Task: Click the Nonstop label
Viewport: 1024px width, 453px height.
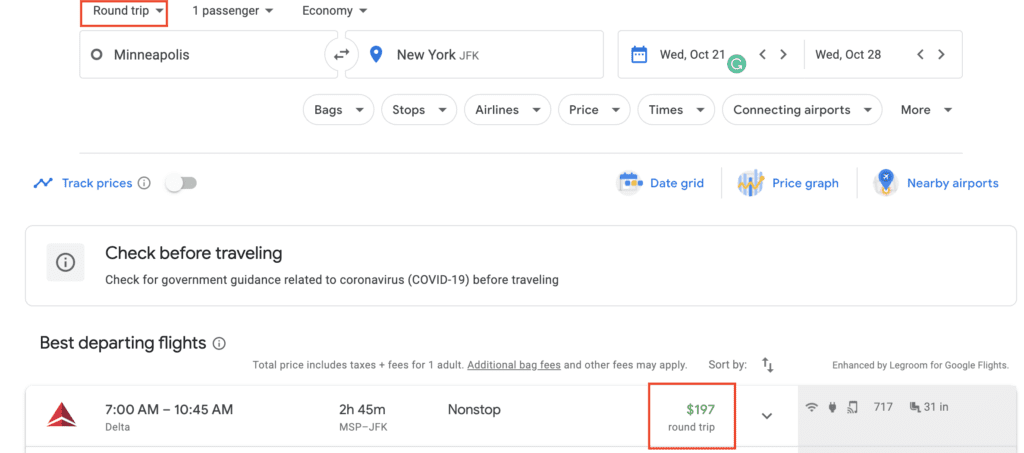Action: (x=474, y=410)
